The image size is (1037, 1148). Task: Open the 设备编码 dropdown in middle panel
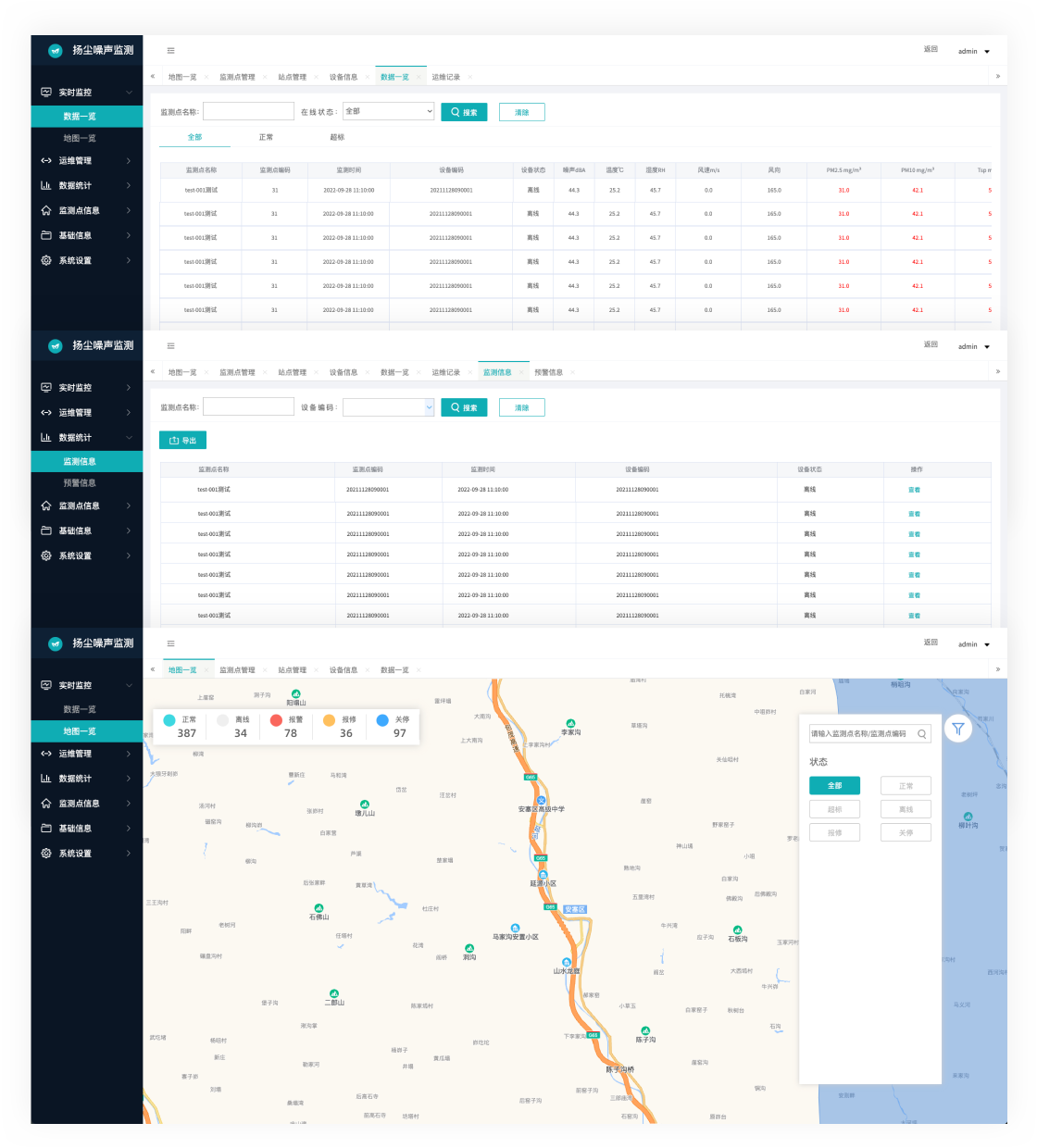pos(388,407)
